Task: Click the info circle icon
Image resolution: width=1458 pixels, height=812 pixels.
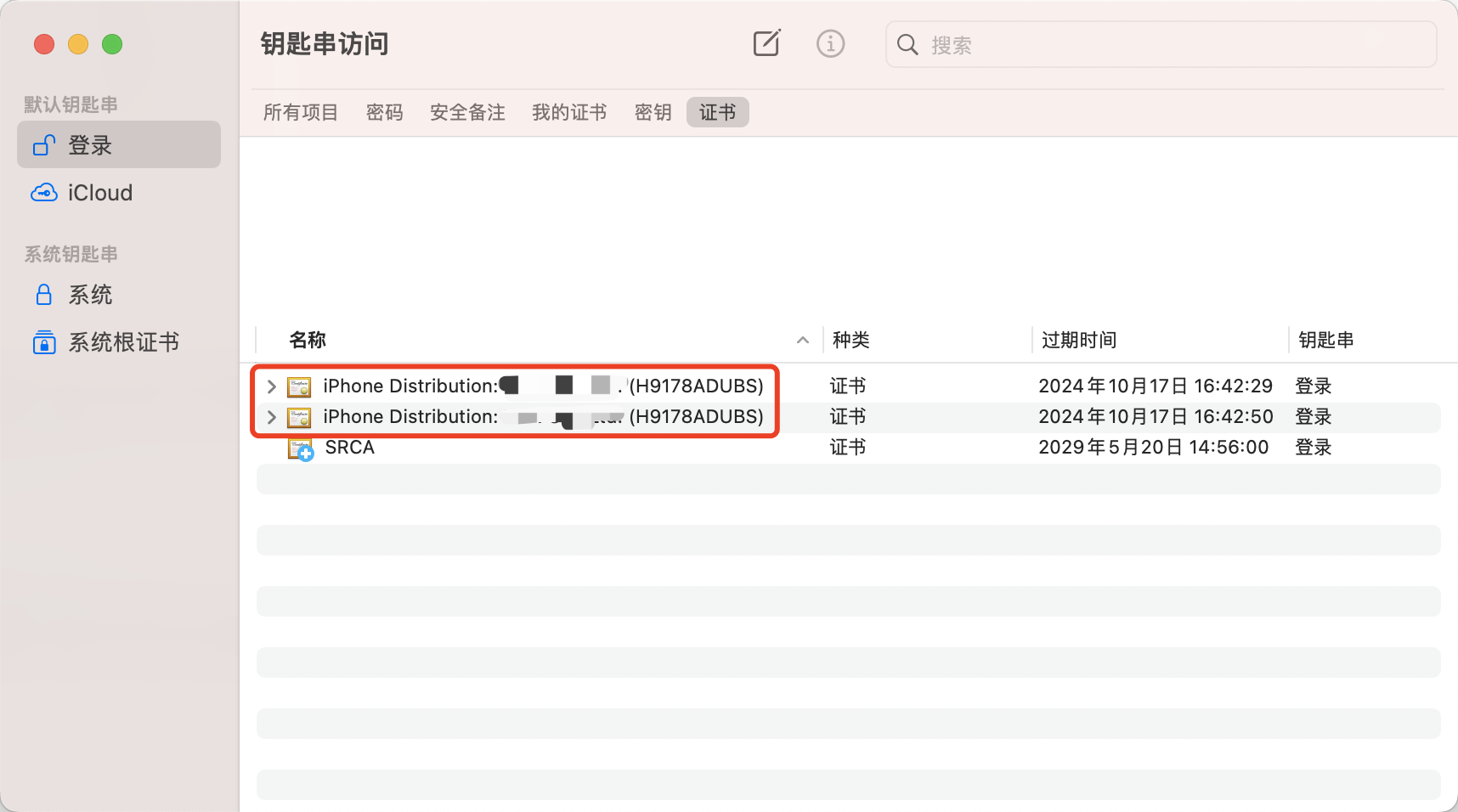Action: click(x=830, y=43)
